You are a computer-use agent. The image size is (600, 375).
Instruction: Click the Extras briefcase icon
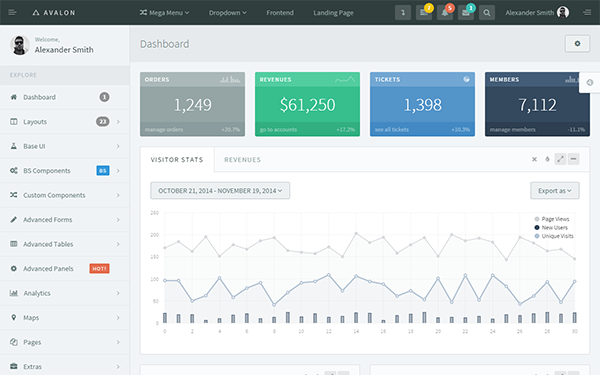click(x=14, y=367)
